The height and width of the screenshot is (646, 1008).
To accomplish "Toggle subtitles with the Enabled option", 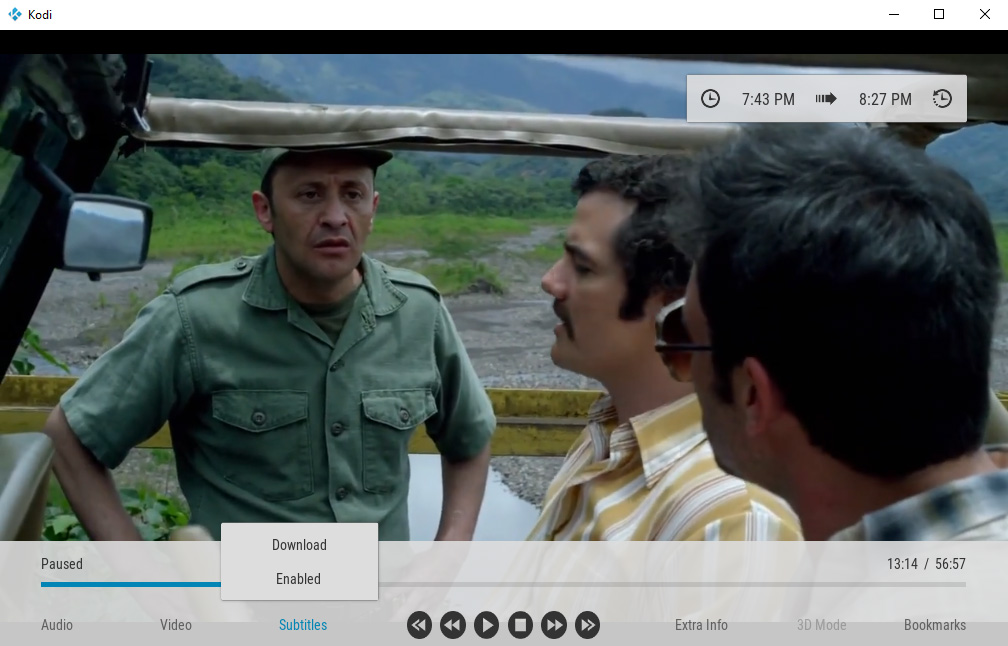I will (300, 579).
